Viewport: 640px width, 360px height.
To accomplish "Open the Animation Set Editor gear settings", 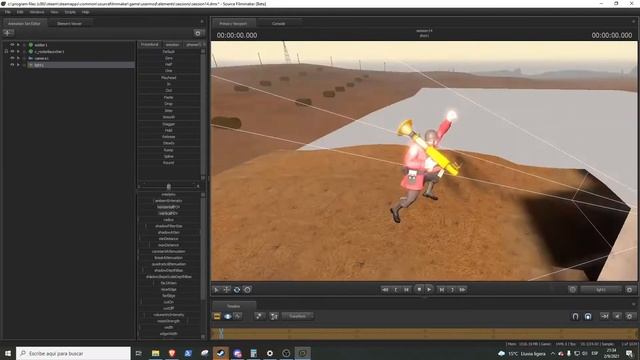I will click(198, 33).
